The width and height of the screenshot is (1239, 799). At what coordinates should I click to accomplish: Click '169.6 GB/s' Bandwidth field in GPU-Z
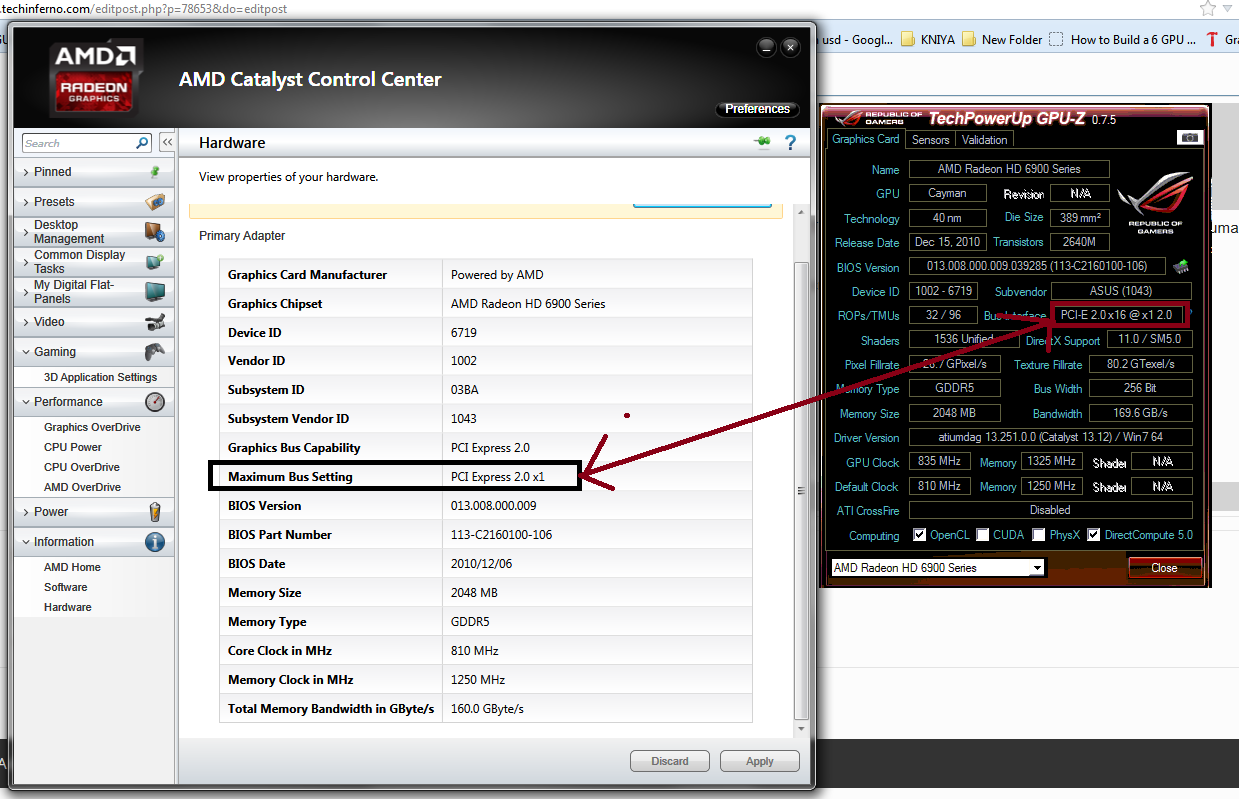tap(1140, 413)
